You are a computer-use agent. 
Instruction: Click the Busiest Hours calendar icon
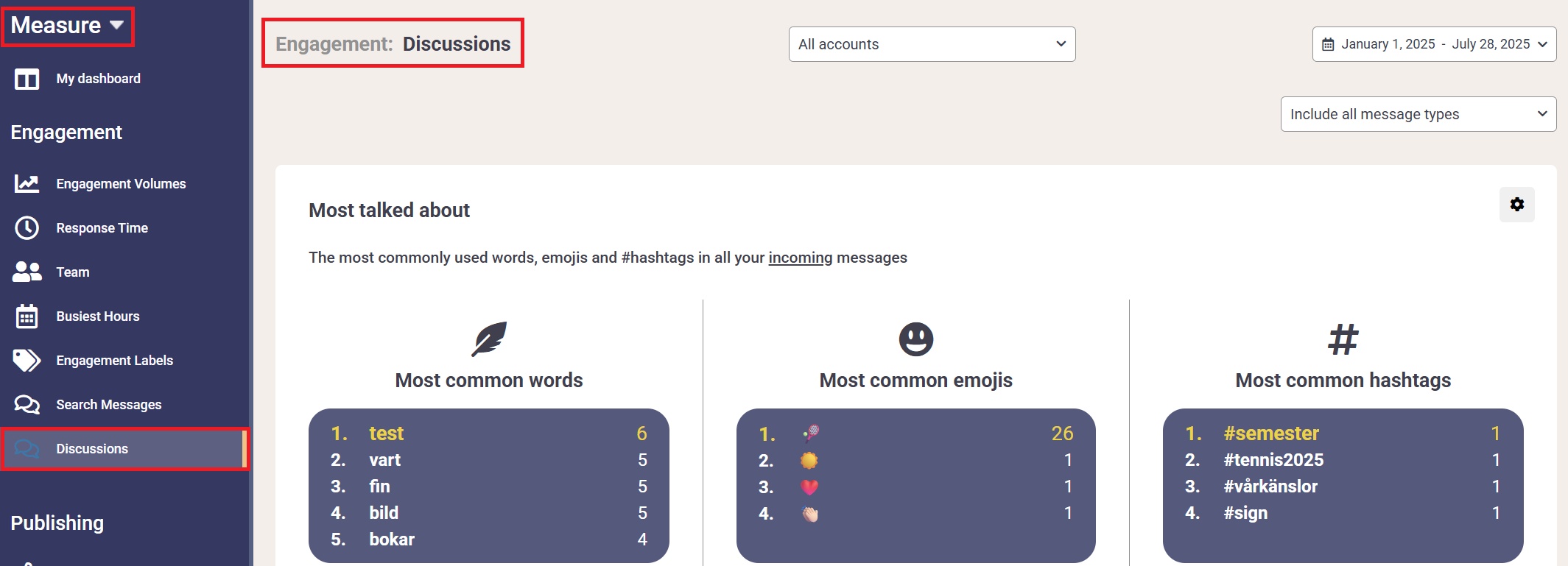pos(27,316)
